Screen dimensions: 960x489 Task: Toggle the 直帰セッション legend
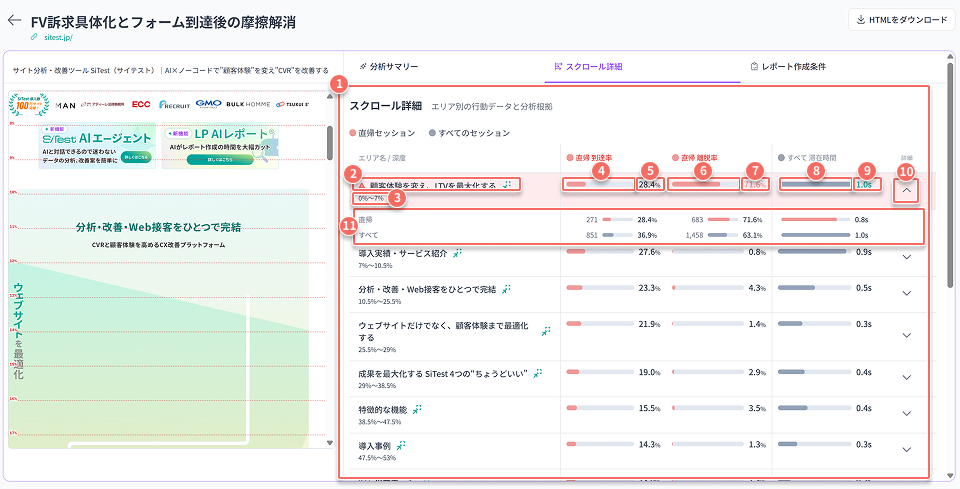pyautogui.click(x=382, y=133)
